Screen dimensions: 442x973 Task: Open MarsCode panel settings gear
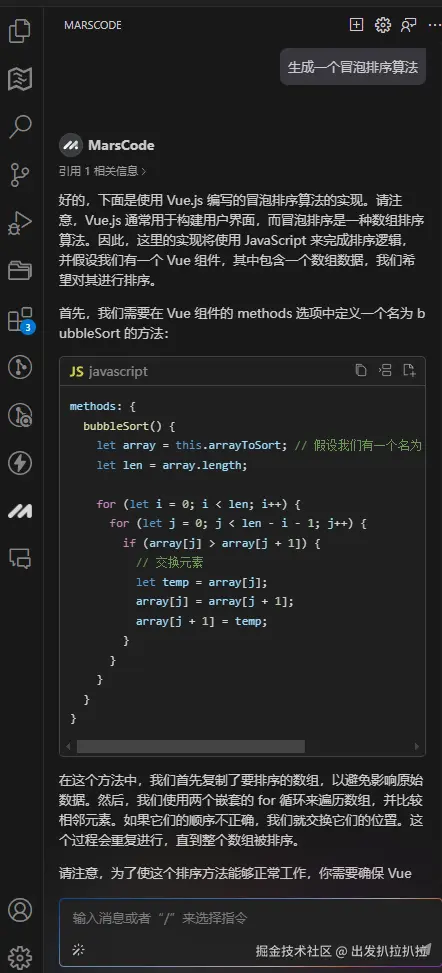[x=383, y=25]
